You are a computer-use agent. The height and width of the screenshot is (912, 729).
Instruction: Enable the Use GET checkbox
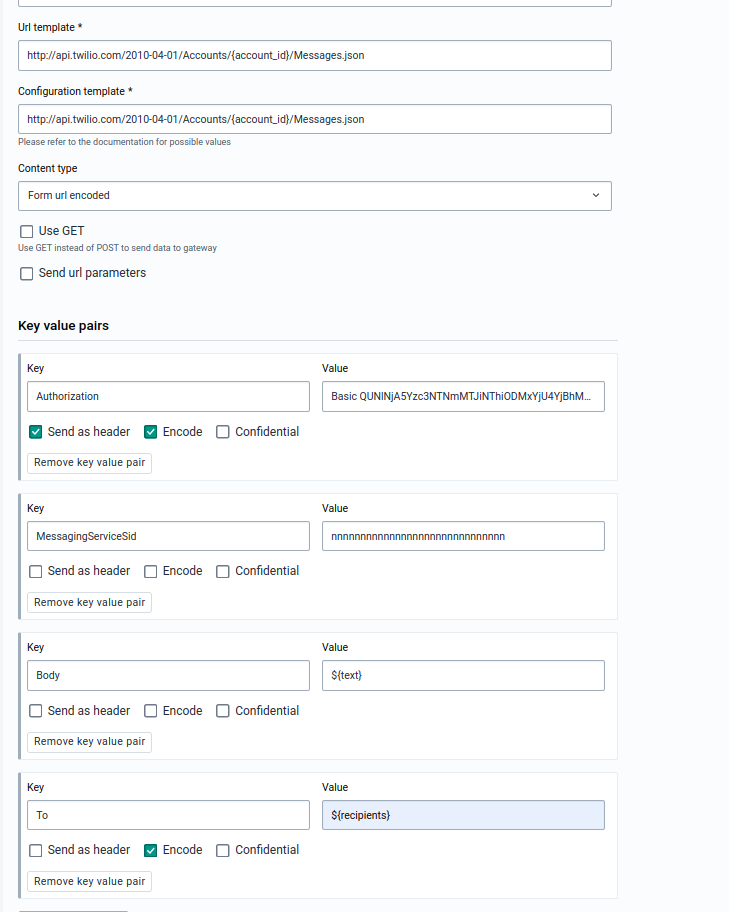coord(27,232)
